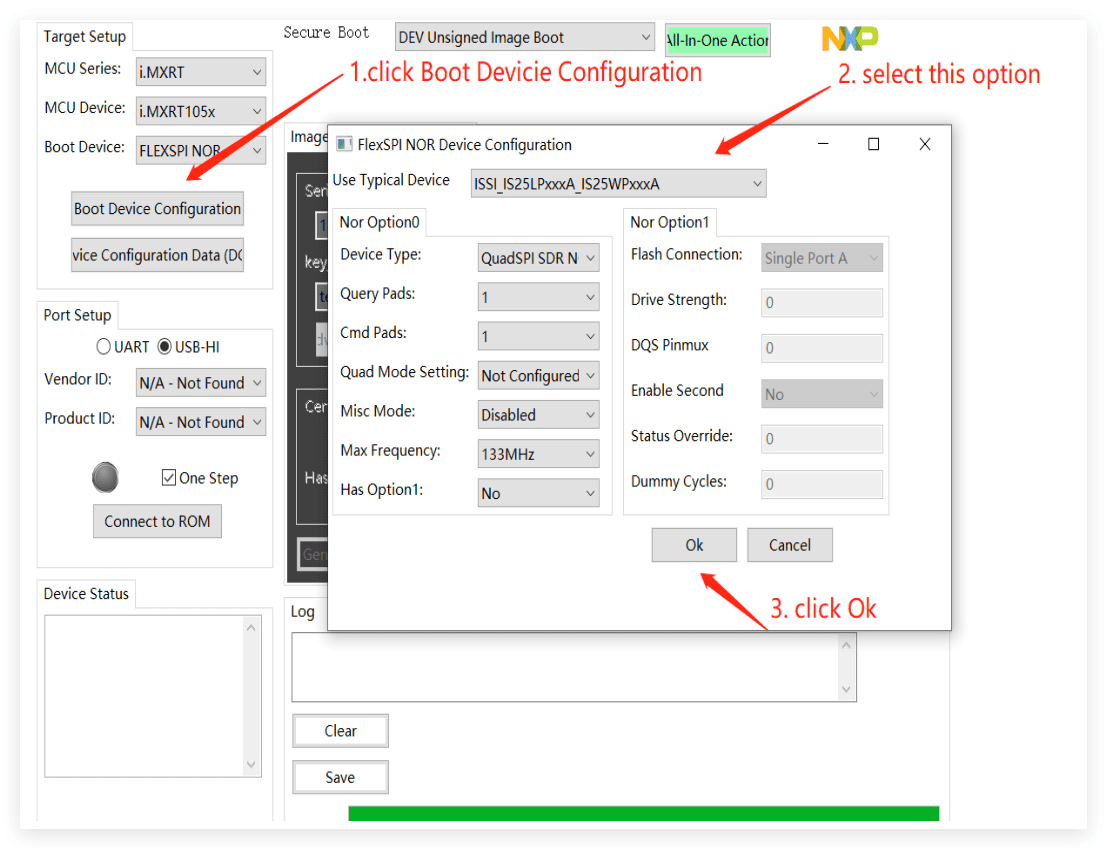
Task: Click the Dummy Cycles input field
Action: (x=822, y=483)
